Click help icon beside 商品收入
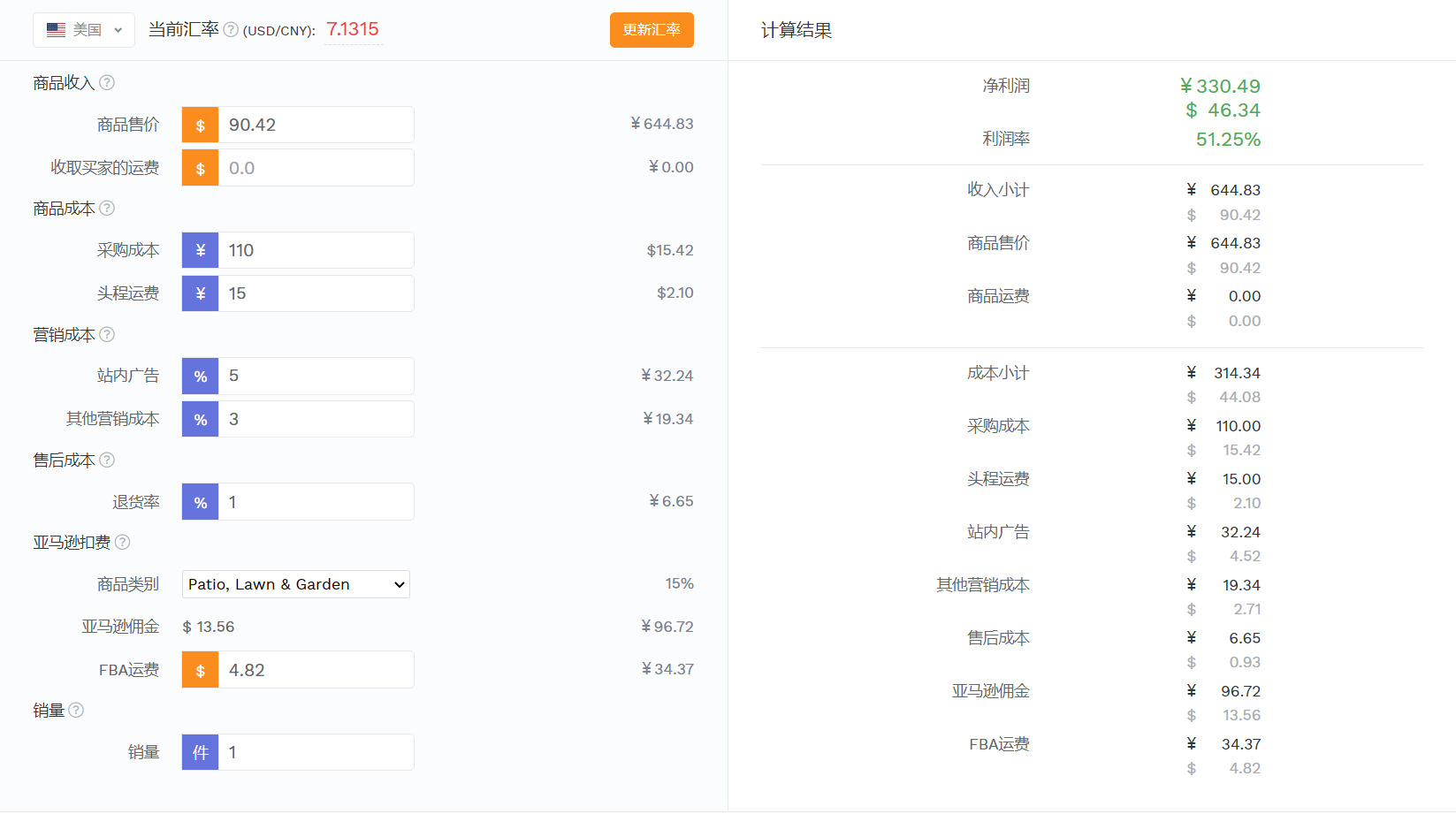1456x814 pixels. 107,83
